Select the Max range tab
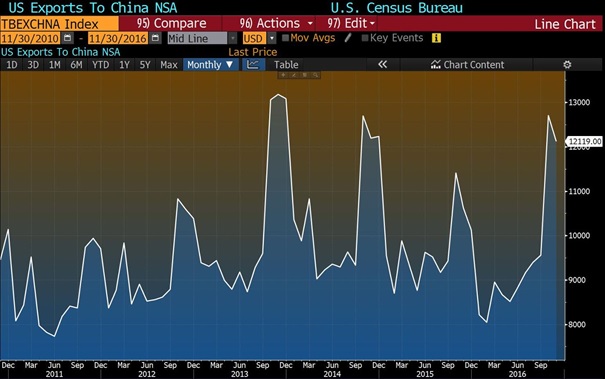This screenshot has width=605, height=379. point(169,64)
